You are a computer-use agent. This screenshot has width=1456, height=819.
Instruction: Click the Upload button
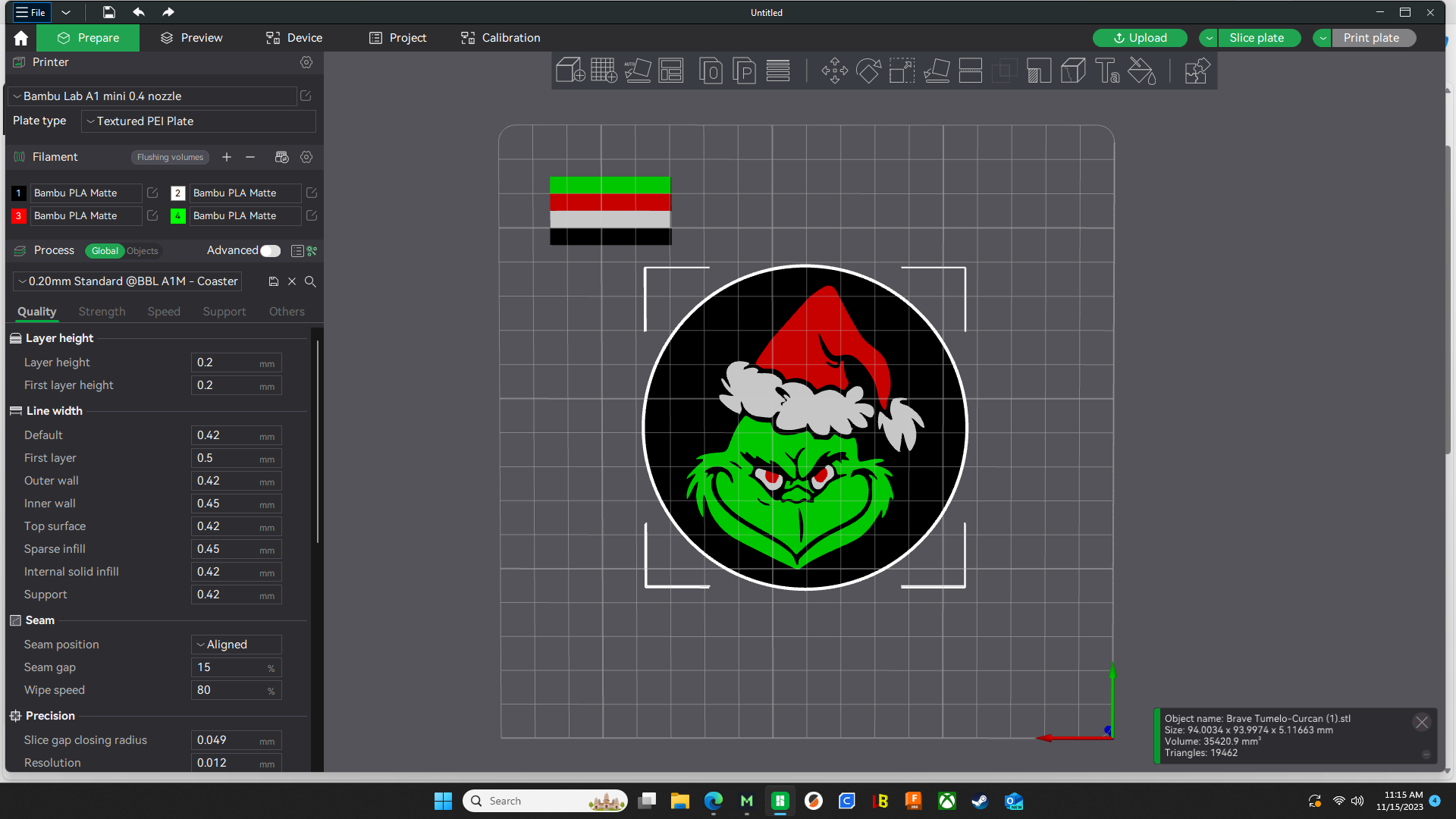click(x=1140, y=38)
